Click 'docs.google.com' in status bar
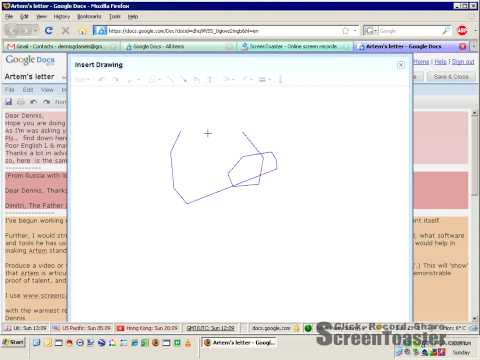The height and width of the screenshot is (360, 480). [x=271, y=328]
